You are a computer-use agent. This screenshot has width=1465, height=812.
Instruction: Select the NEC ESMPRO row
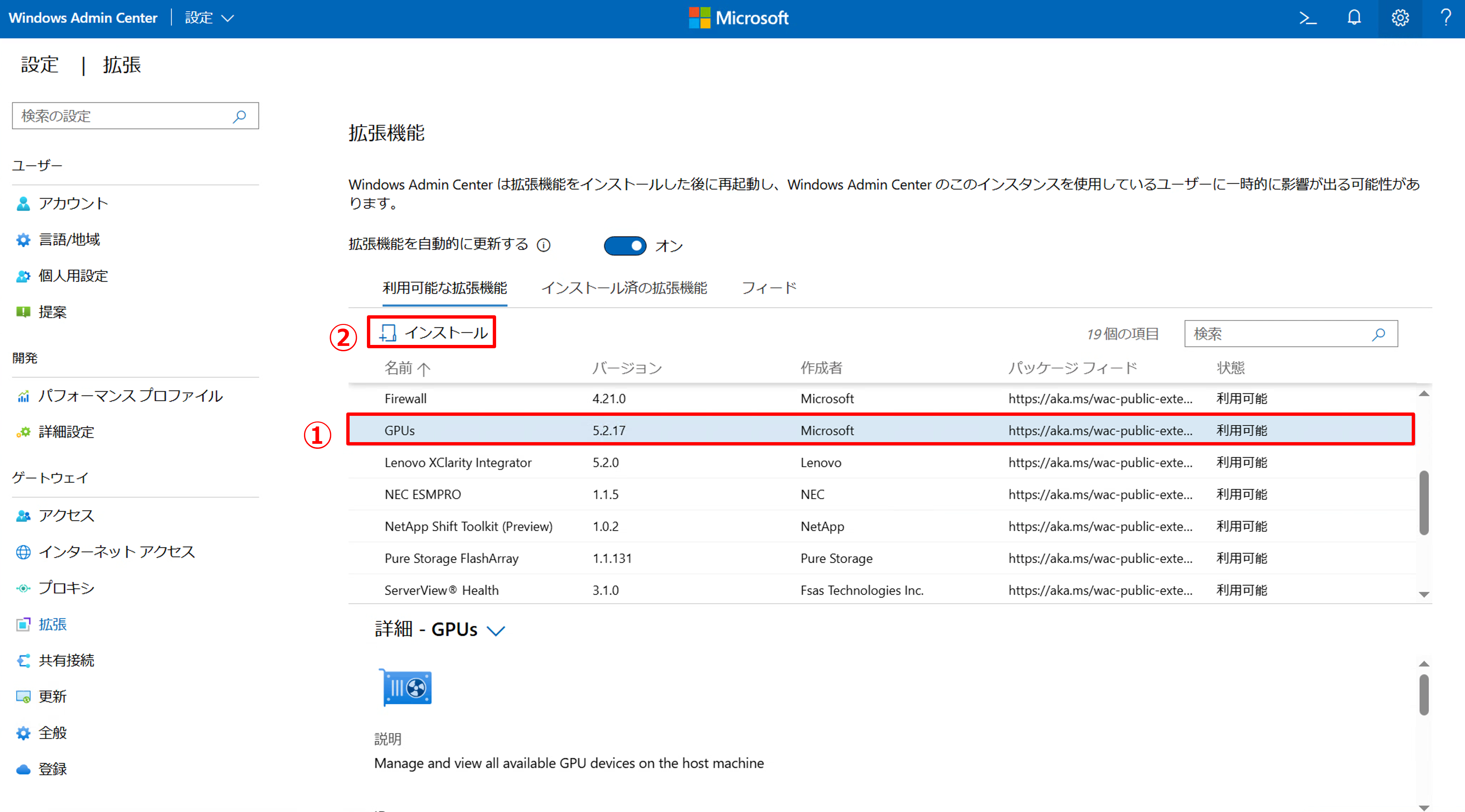(882, 495)
